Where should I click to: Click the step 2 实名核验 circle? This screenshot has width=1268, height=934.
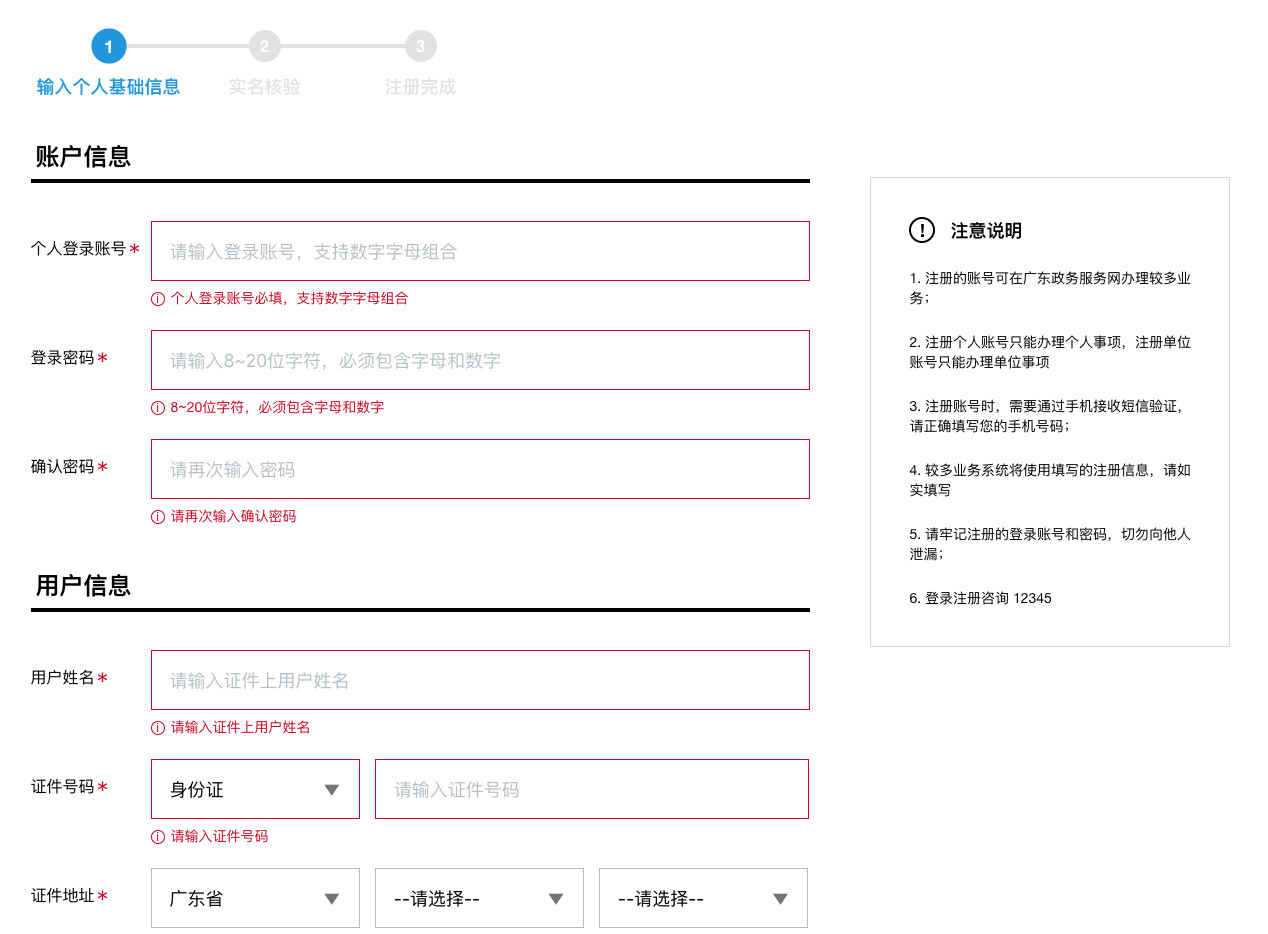tap(264, 46)
